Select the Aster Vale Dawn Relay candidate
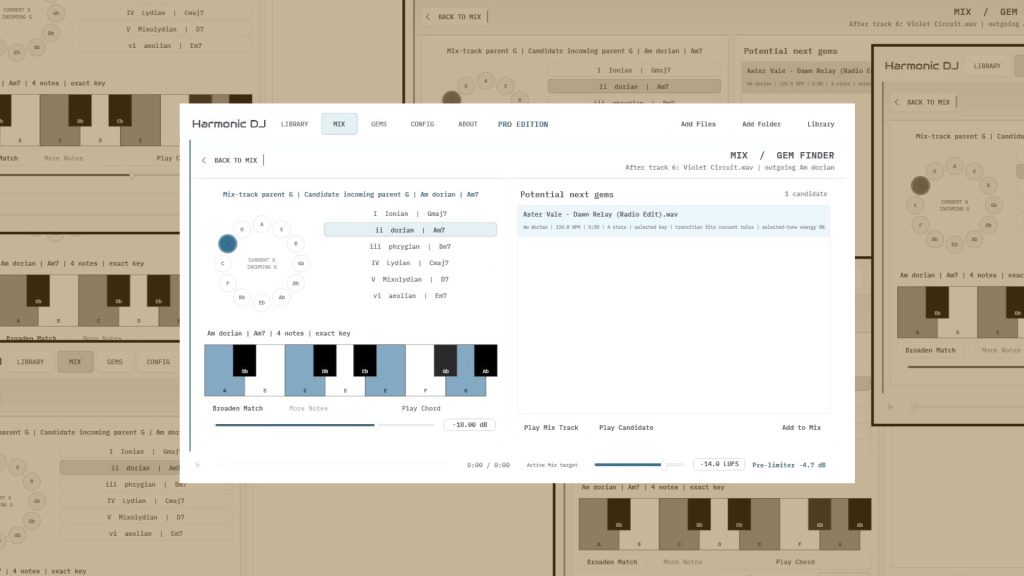The image size is (1024, 576). [673, 220]
